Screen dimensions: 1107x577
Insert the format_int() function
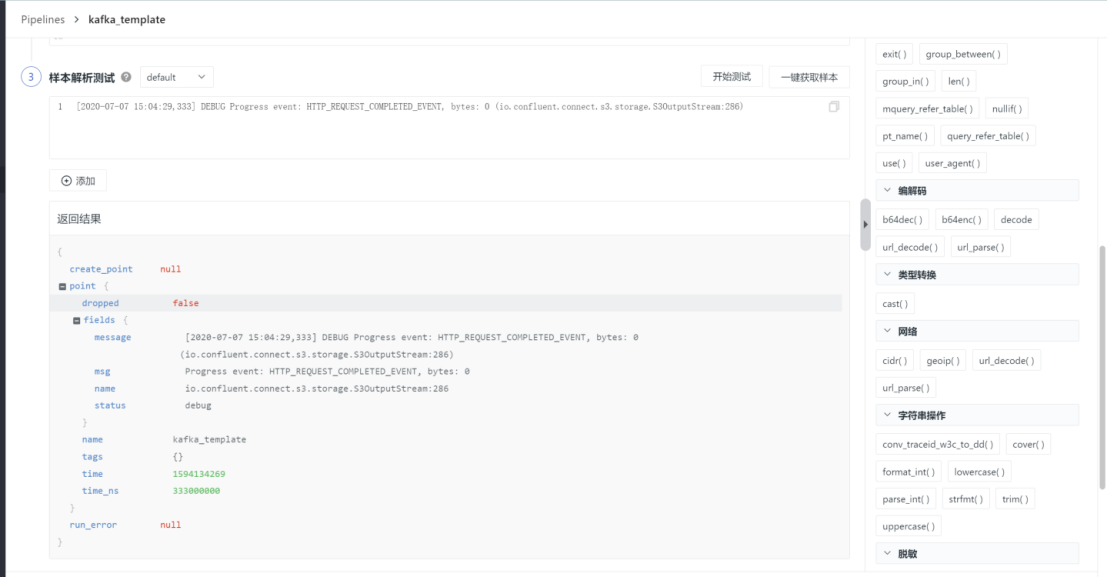pyautogui.click(x=909, y=472)
